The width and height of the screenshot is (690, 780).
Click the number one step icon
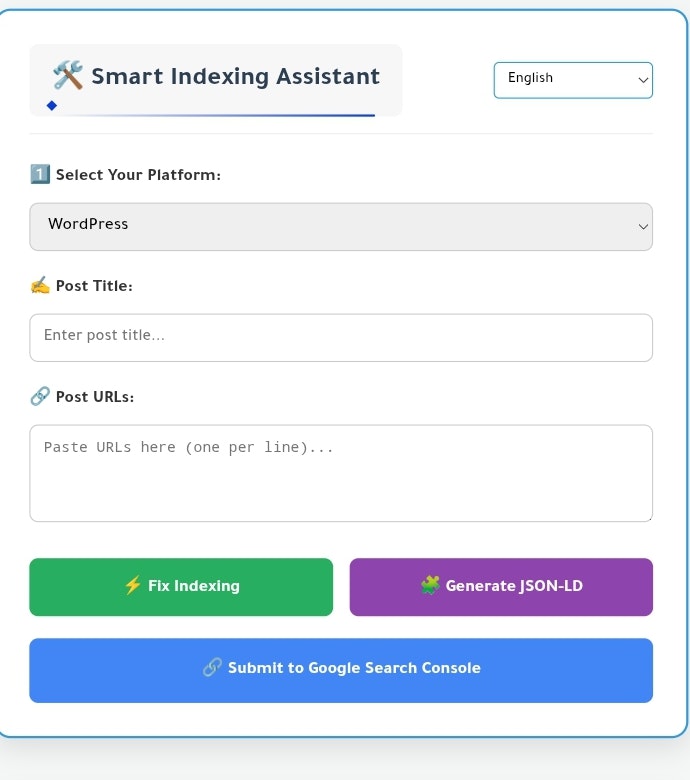(x=40, y=174)
